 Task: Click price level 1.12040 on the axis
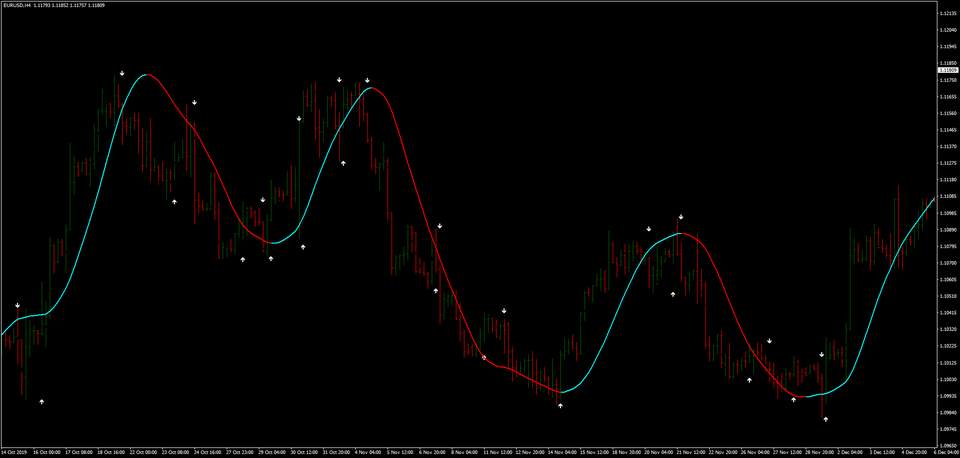948,29
